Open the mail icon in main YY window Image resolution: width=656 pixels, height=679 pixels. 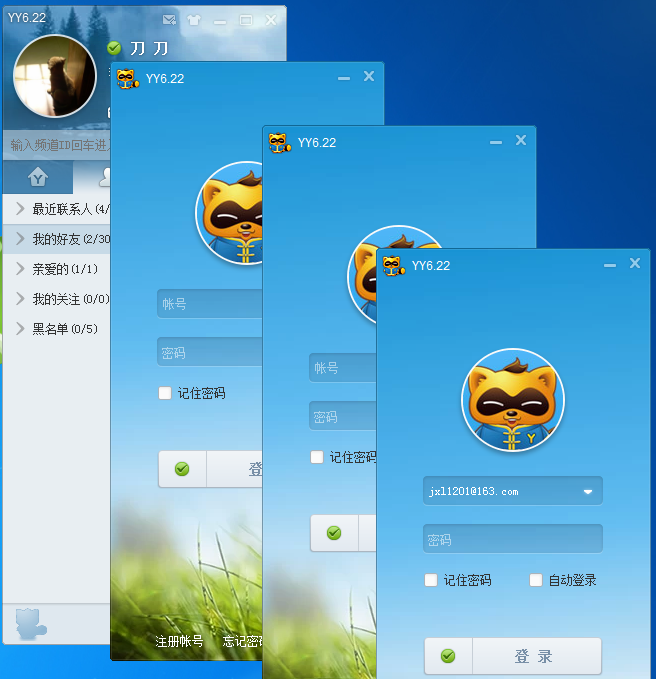coord(169,20)
